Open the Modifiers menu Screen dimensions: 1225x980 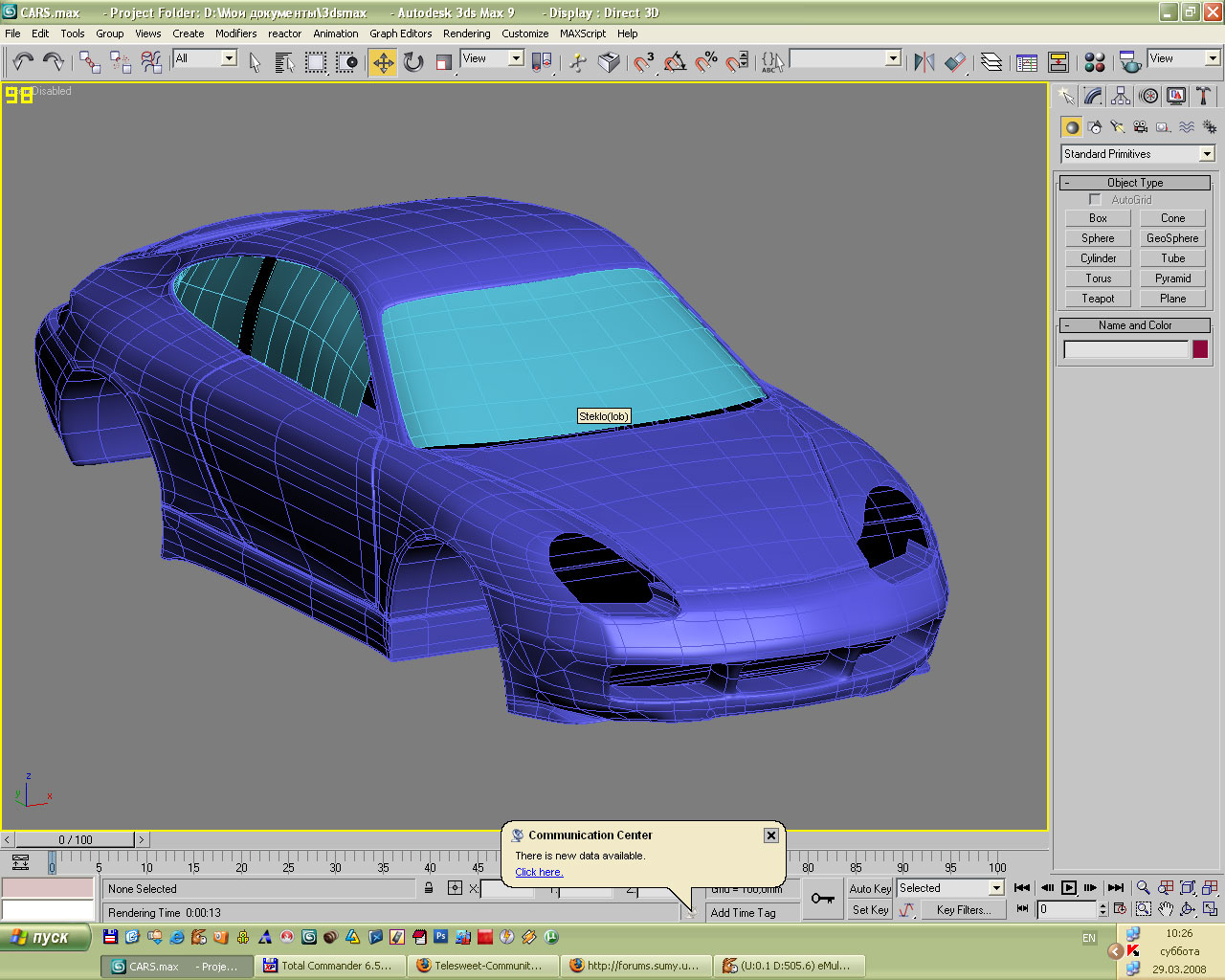(235, 33)
